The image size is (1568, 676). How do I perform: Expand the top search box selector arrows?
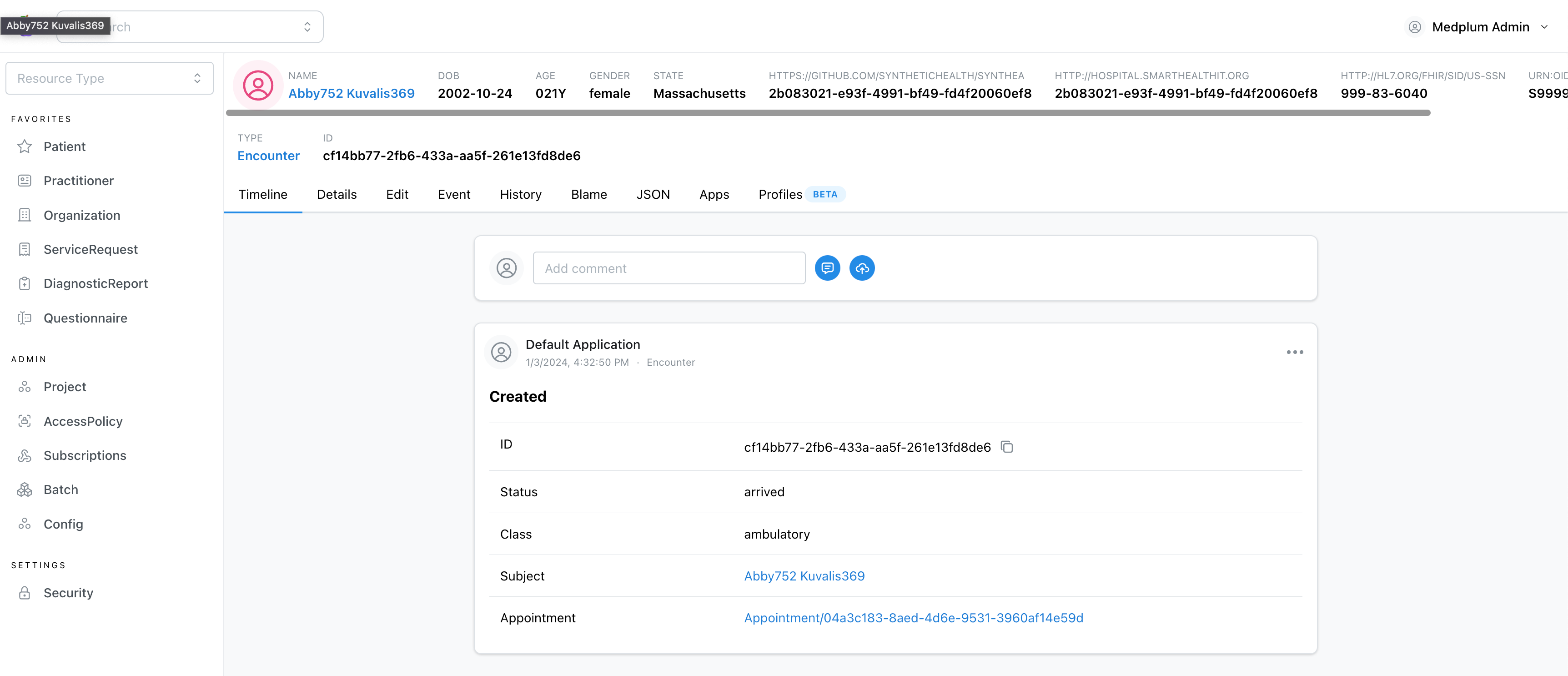(307, 27)
